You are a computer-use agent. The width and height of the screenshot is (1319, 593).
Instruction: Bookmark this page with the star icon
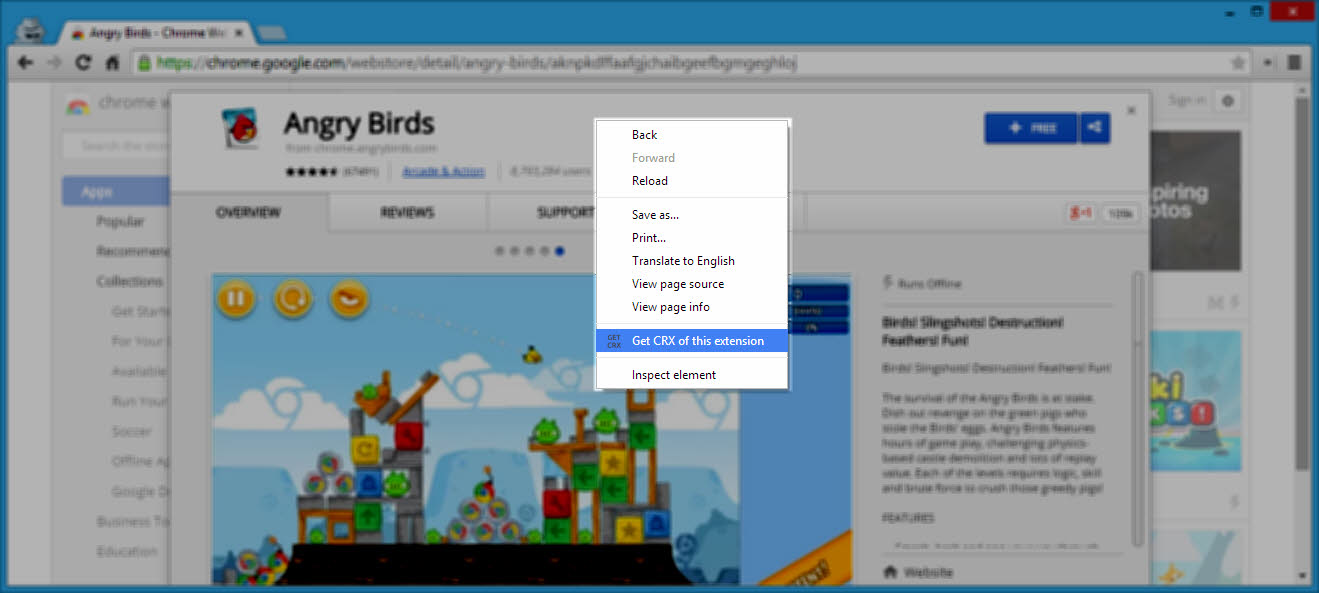tap(1237, 61)
